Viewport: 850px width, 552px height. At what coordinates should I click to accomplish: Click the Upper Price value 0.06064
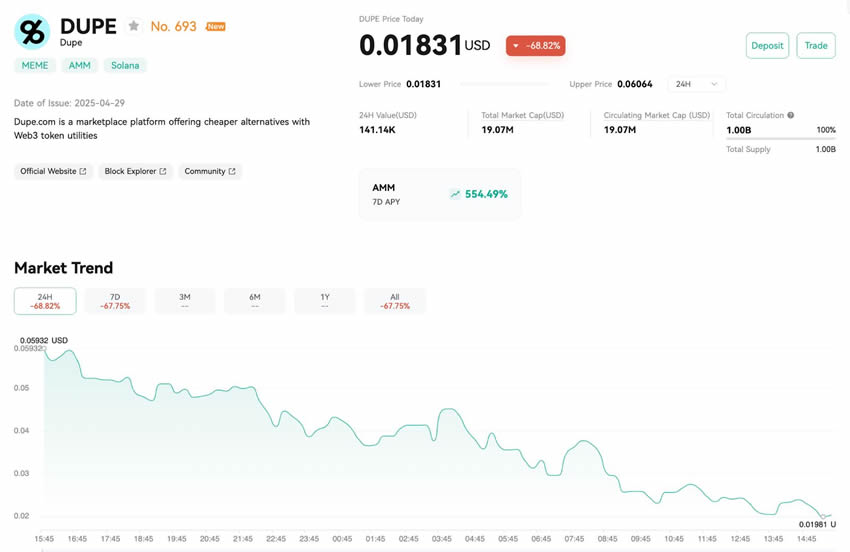(x=635, y=84)
